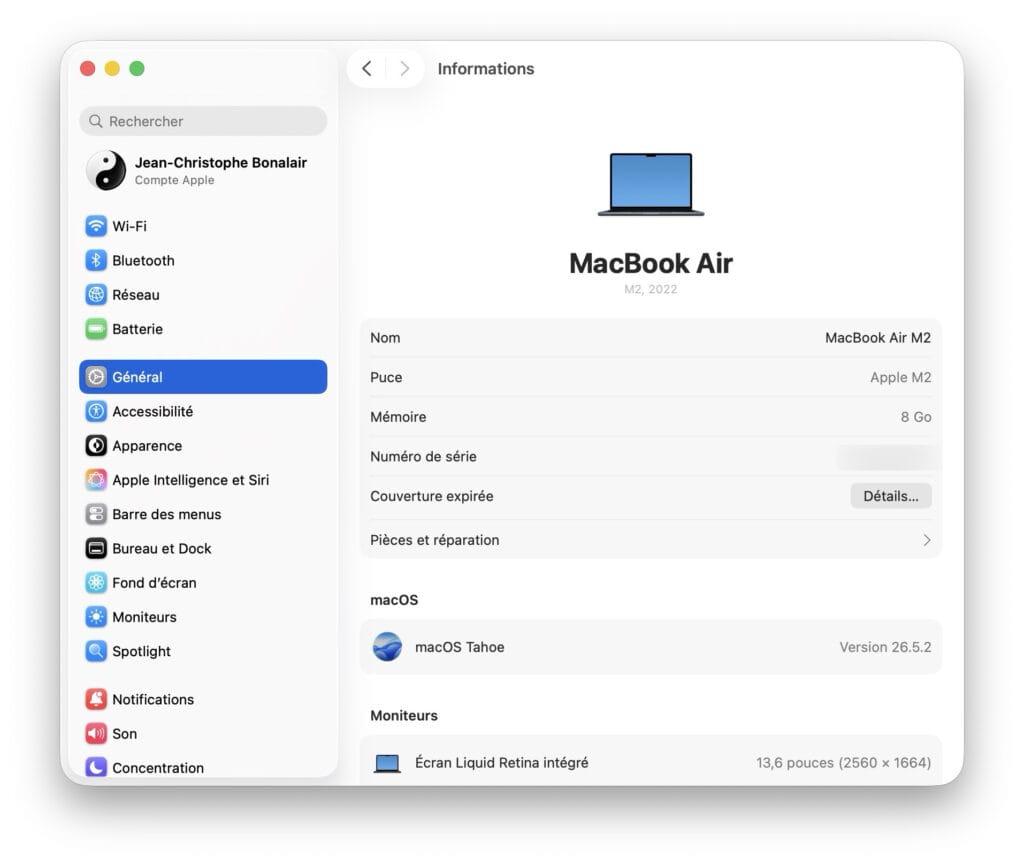The image size is (1024, 865).
Task: Click the macOS Tahoe icon
Action: (387, 647)
